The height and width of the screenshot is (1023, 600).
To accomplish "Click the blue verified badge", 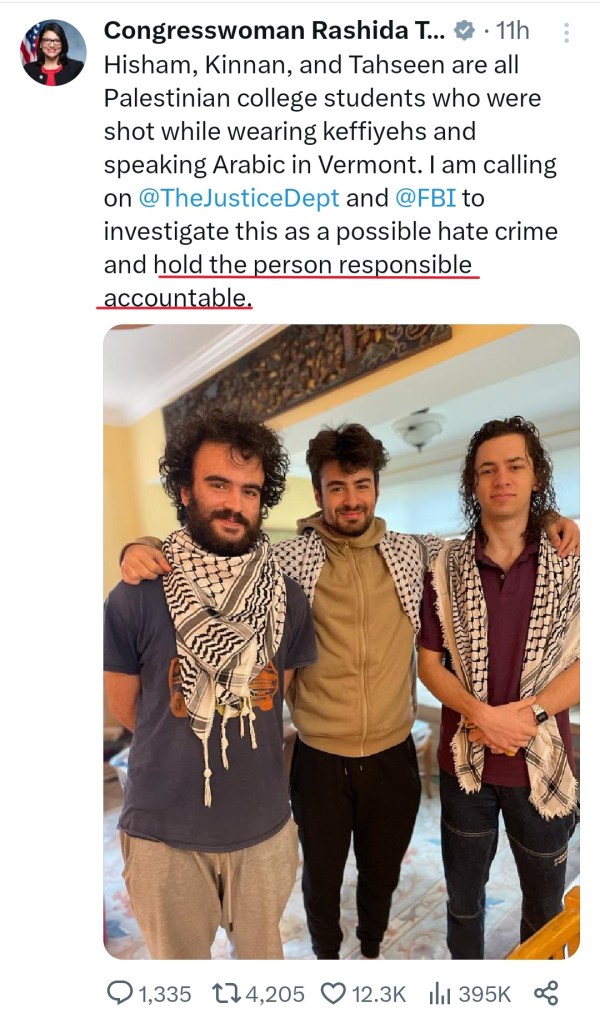I will (464, 30).
